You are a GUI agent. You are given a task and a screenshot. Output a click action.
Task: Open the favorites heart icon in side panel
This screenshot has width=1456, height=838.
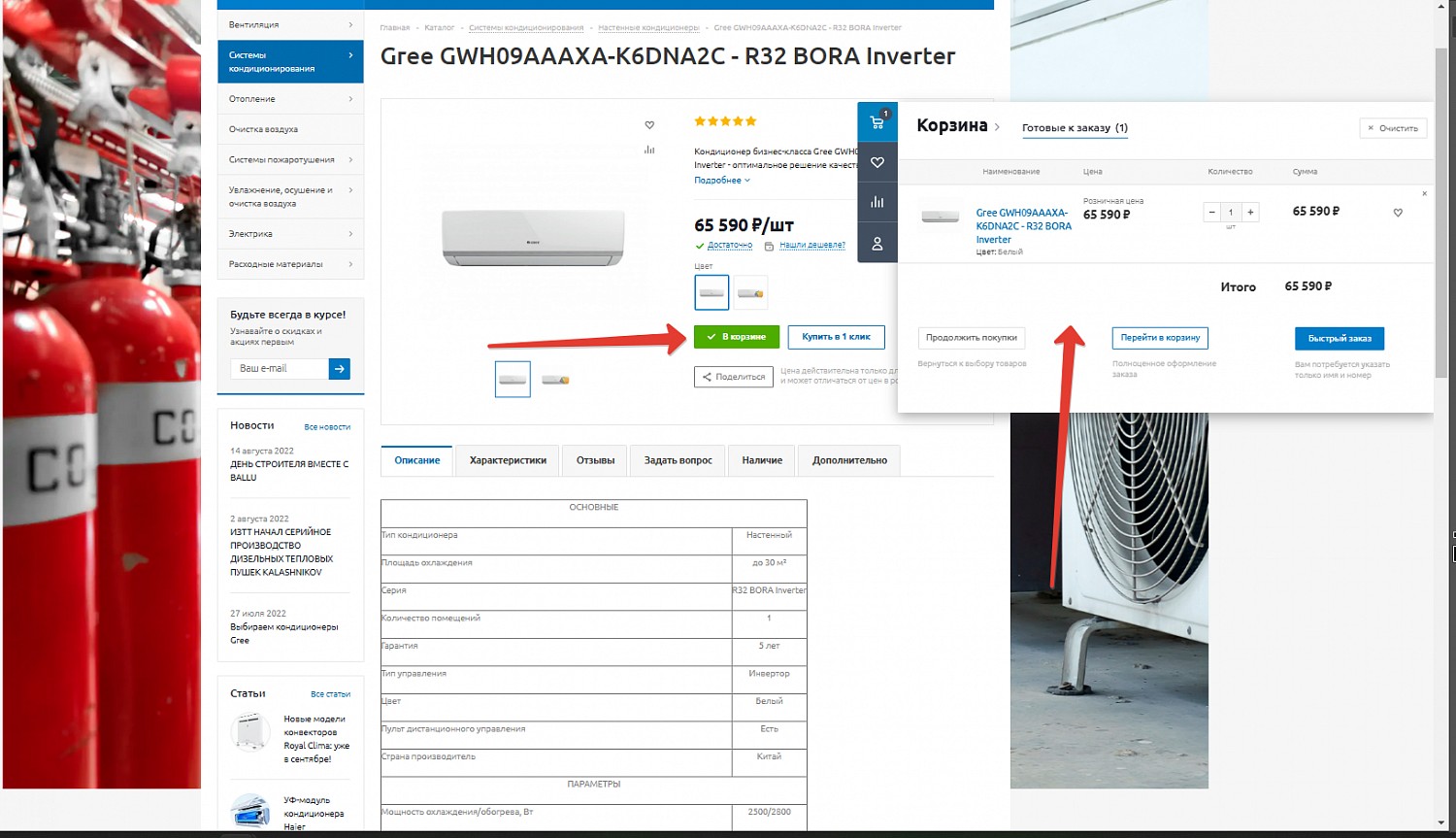[877, 161]
